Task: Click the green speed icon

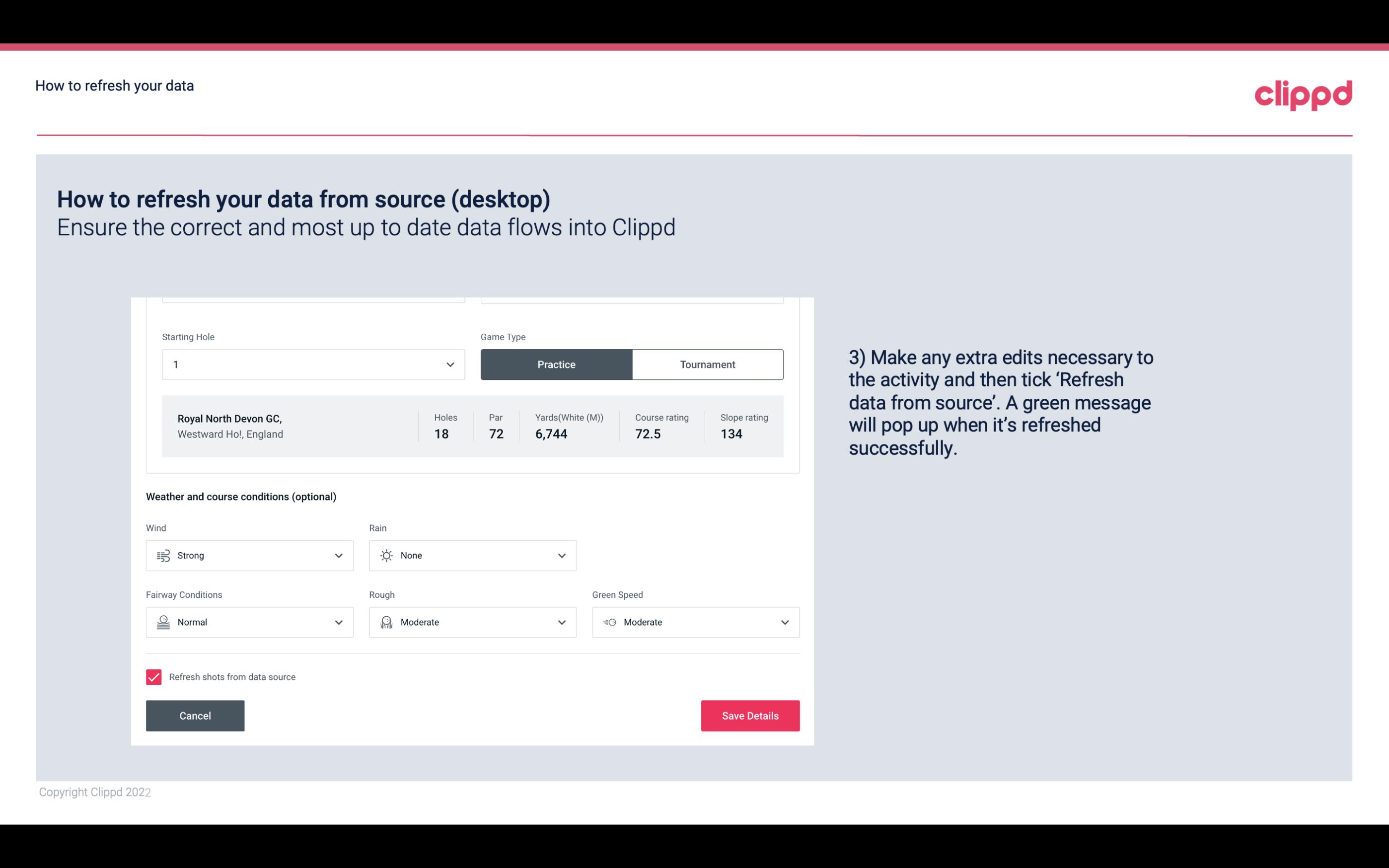Action: point(609,622)
